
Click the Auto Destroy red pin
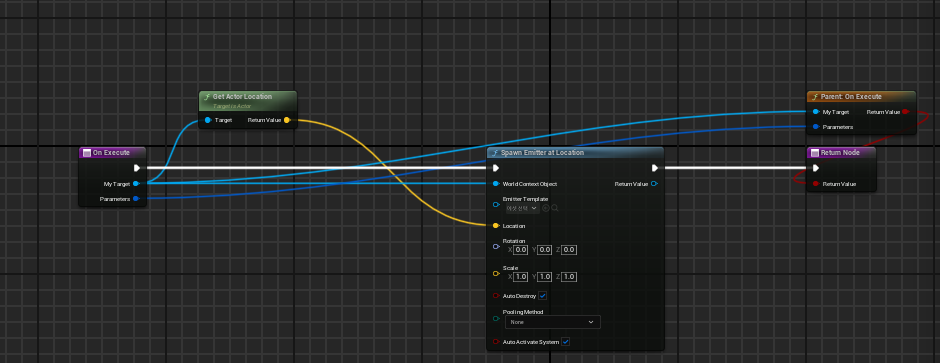point(496,296)
